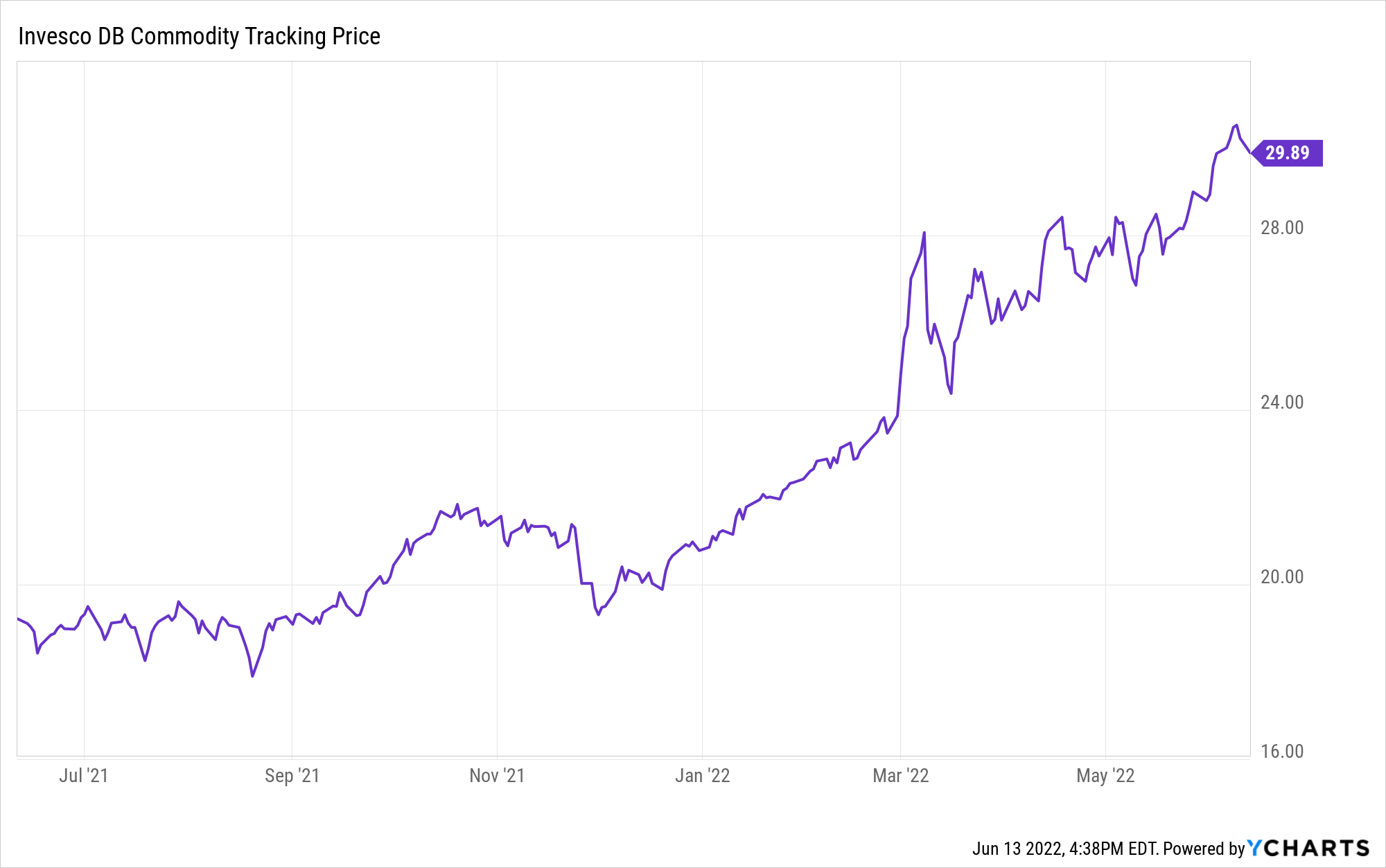The width and height of the screenshot is (1386, 868).
Task: Click the 16.00 y-axis label
Action: pyautogui.click(x=1281, y=752)
